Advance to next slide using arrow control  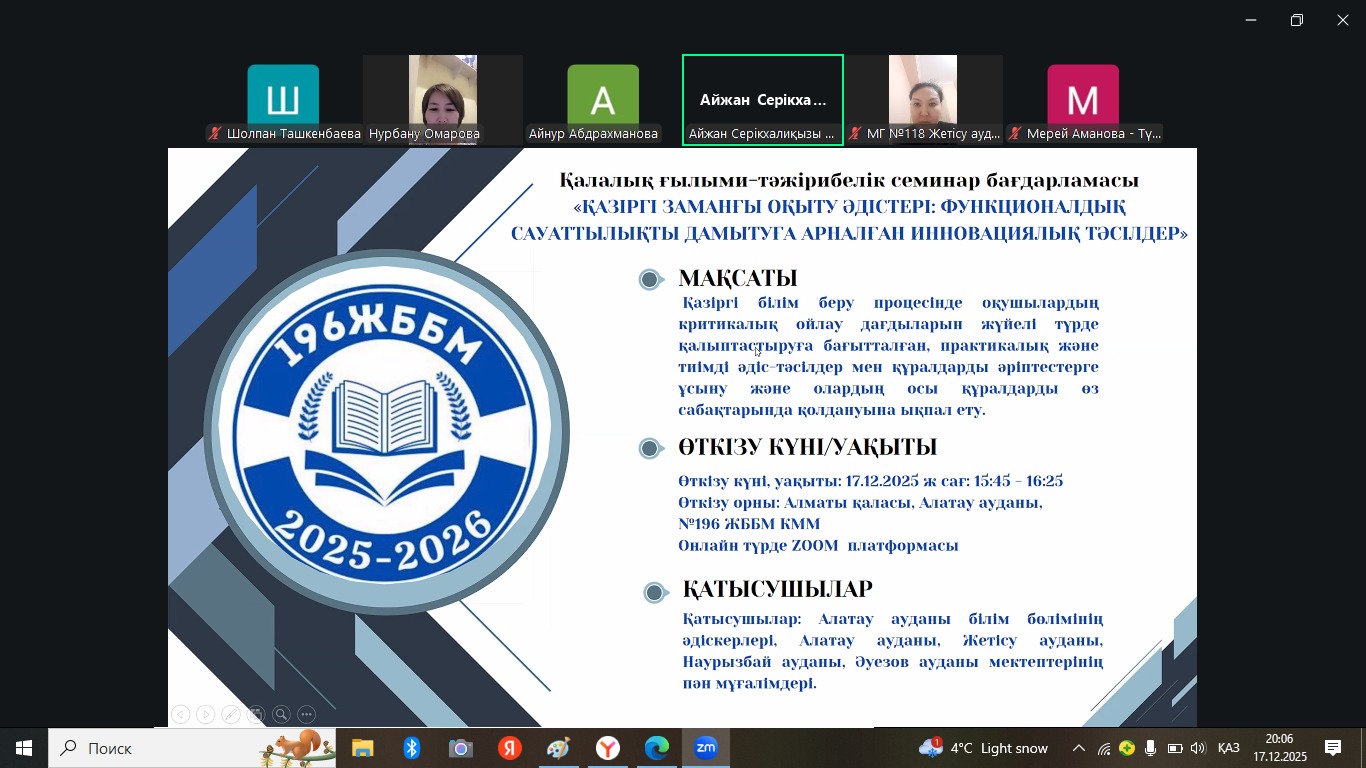[x=205, y=714]
